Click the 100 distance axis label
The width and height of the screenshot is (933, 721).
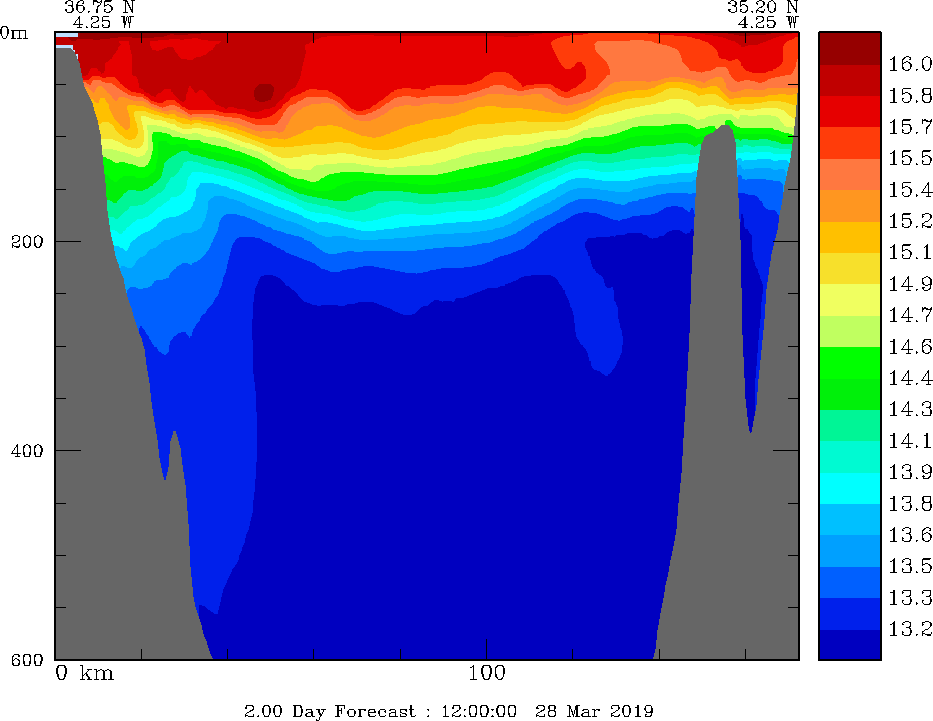pyautogui.click(x=487, y=673)
